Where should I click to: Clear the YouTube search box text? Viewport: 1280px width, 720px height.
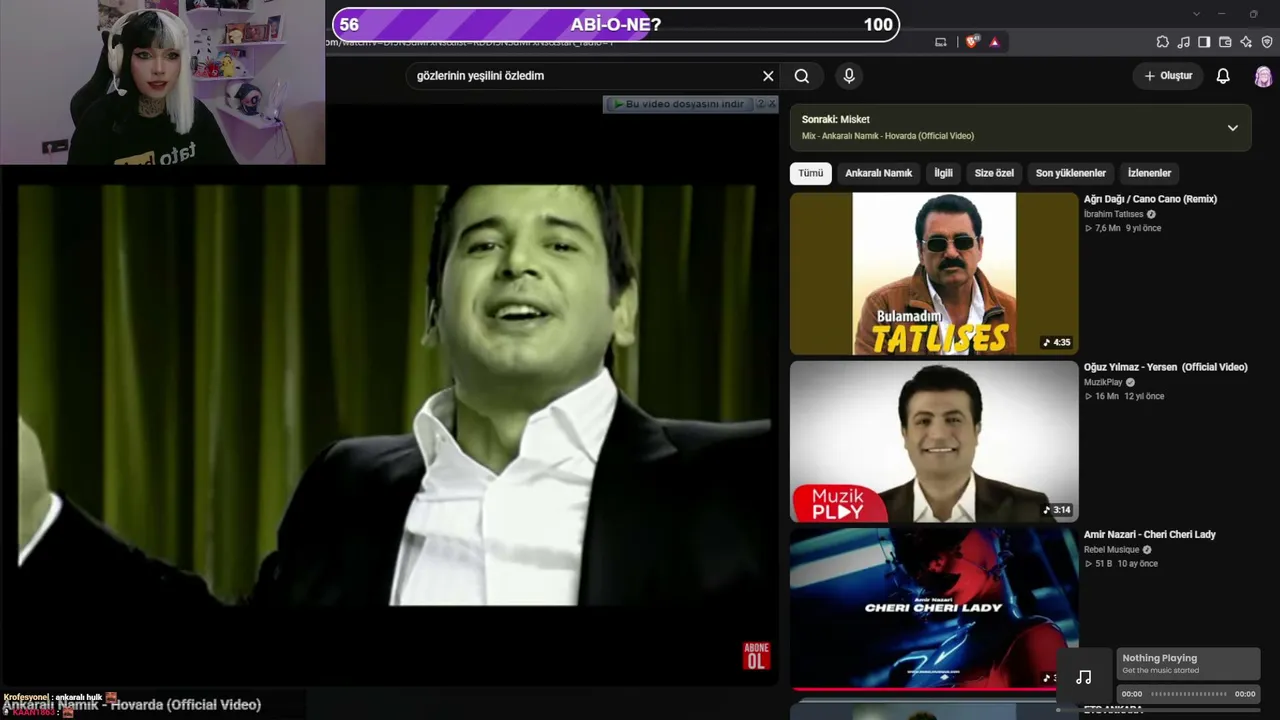(768, 76)
